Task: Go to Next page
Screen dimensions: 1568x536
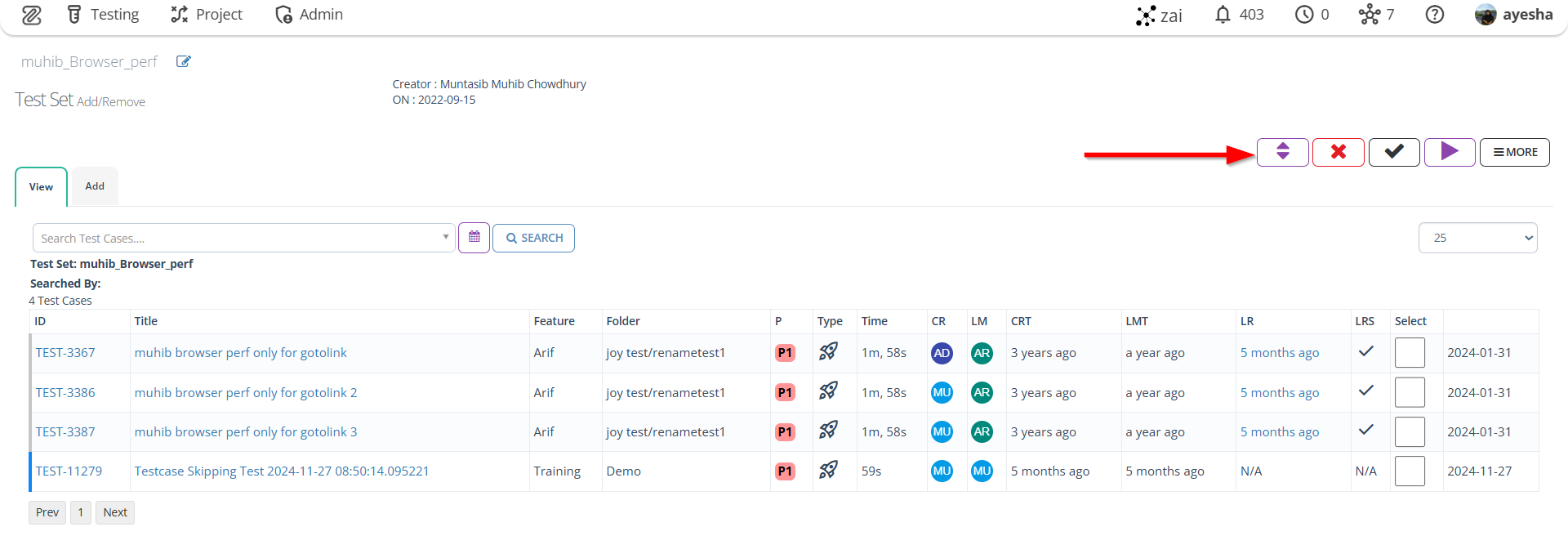Action: pyautogui.click(x=115, y=512)
